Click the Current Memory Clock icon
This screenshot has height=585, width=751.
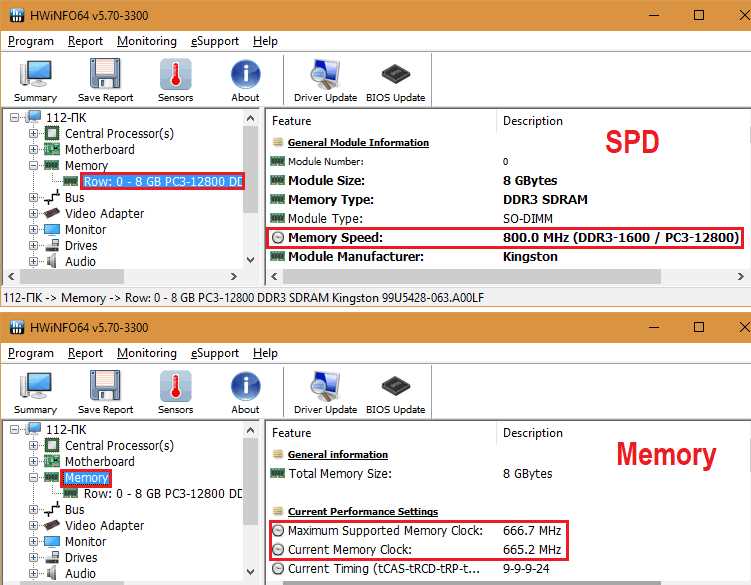point(278,550)
